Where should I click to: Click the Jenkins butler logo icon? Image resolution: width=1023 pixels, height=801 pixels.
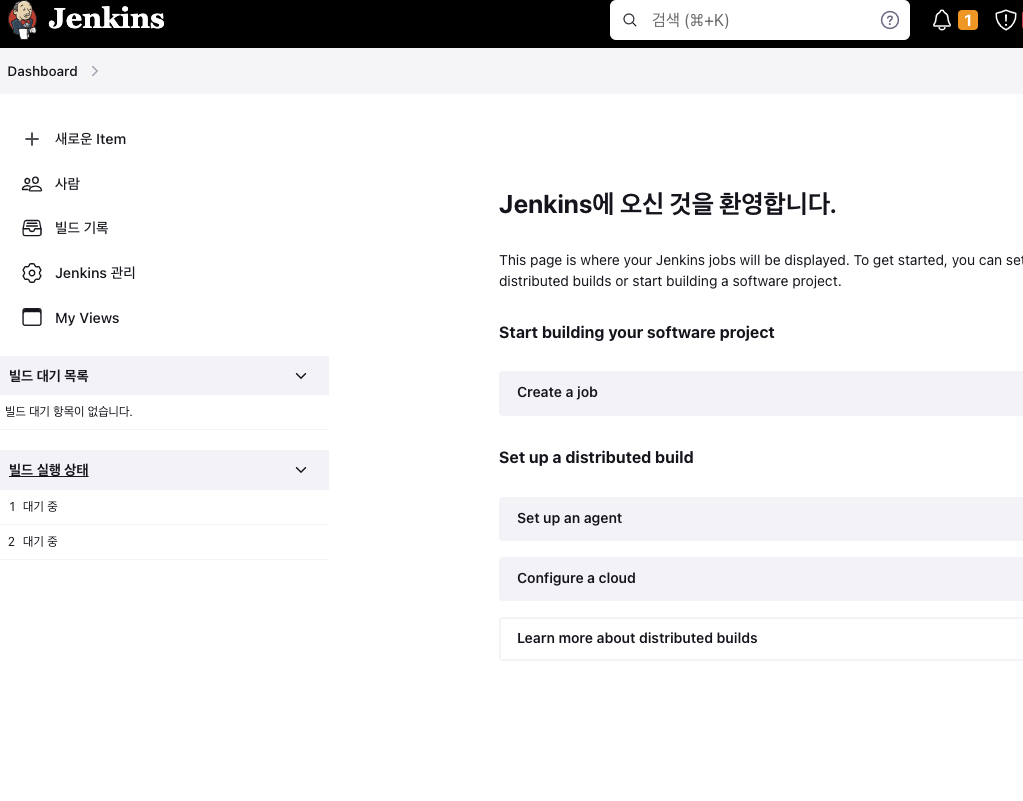point(22,20)
